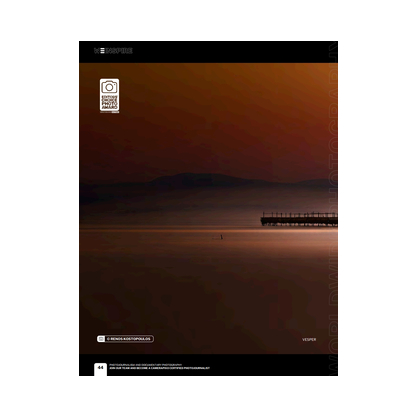
Task: Click the Editors' Choice Photo Award text
Action: tap(109, 102)
